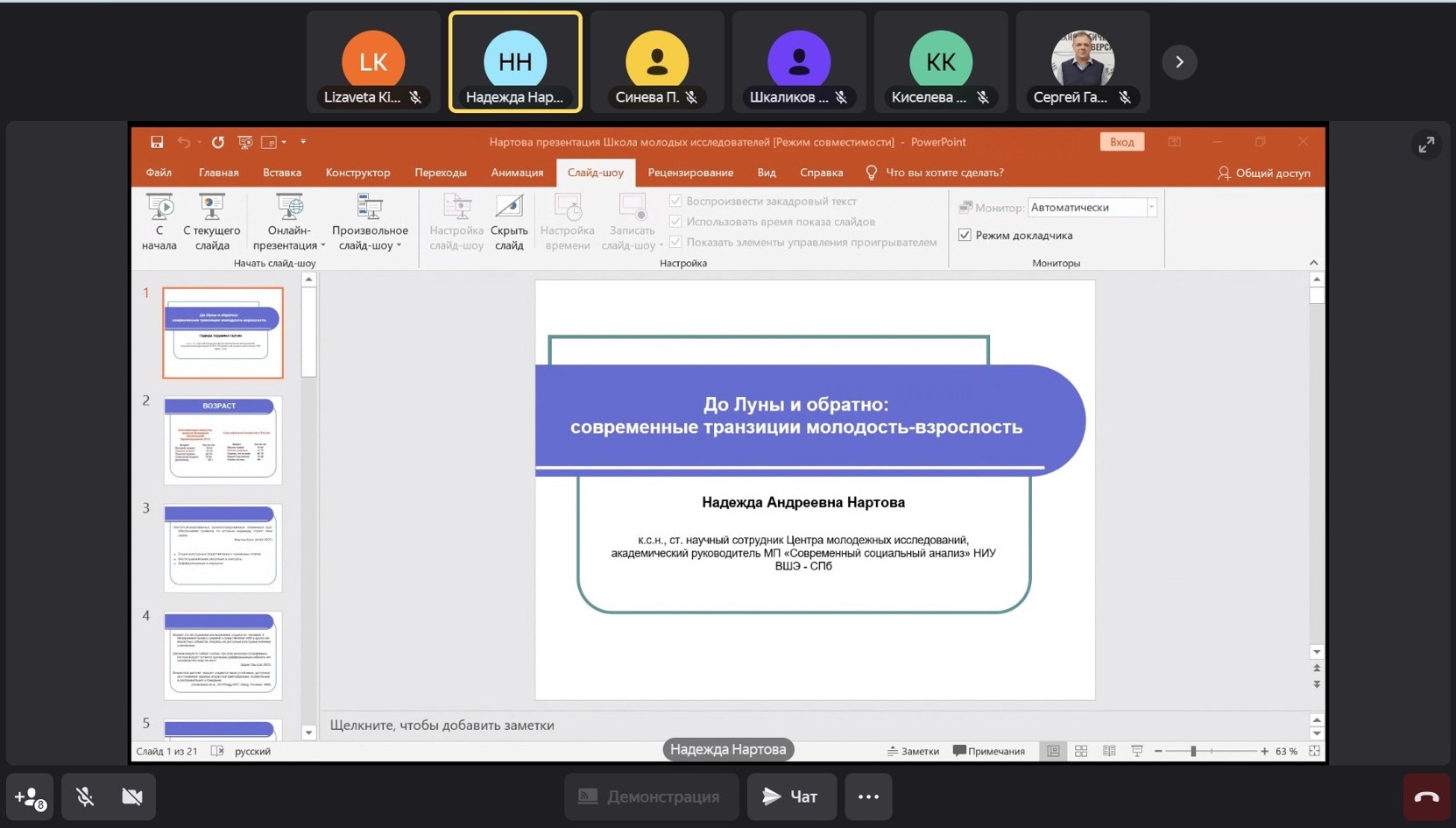Image resolution: width=1456 pixels, height=828 pixels.
Task: Select the slide 3 thumbnail
Action: 223,548
